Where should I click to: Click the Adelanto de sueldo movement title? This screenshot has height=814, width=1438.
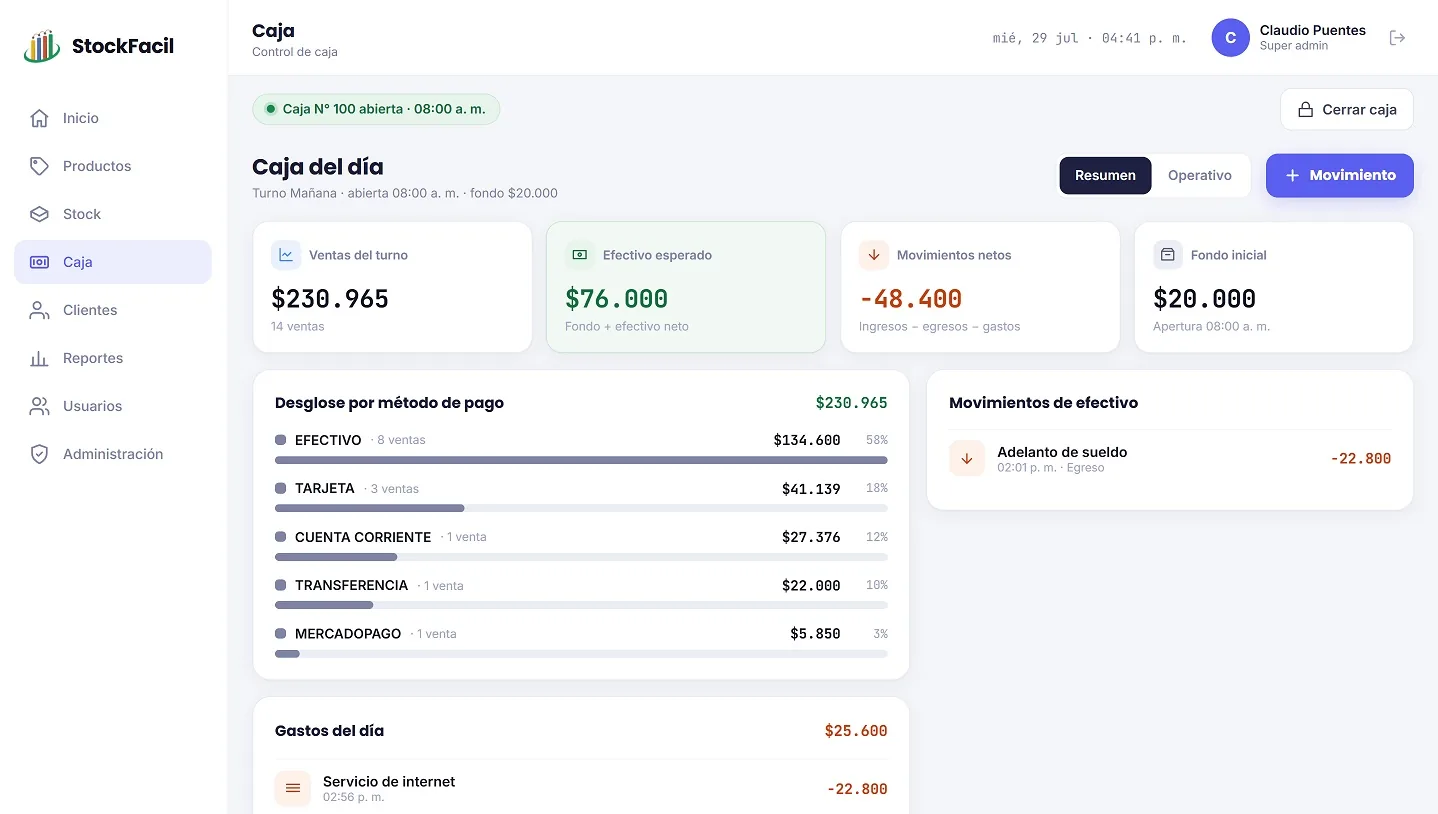1062,452
